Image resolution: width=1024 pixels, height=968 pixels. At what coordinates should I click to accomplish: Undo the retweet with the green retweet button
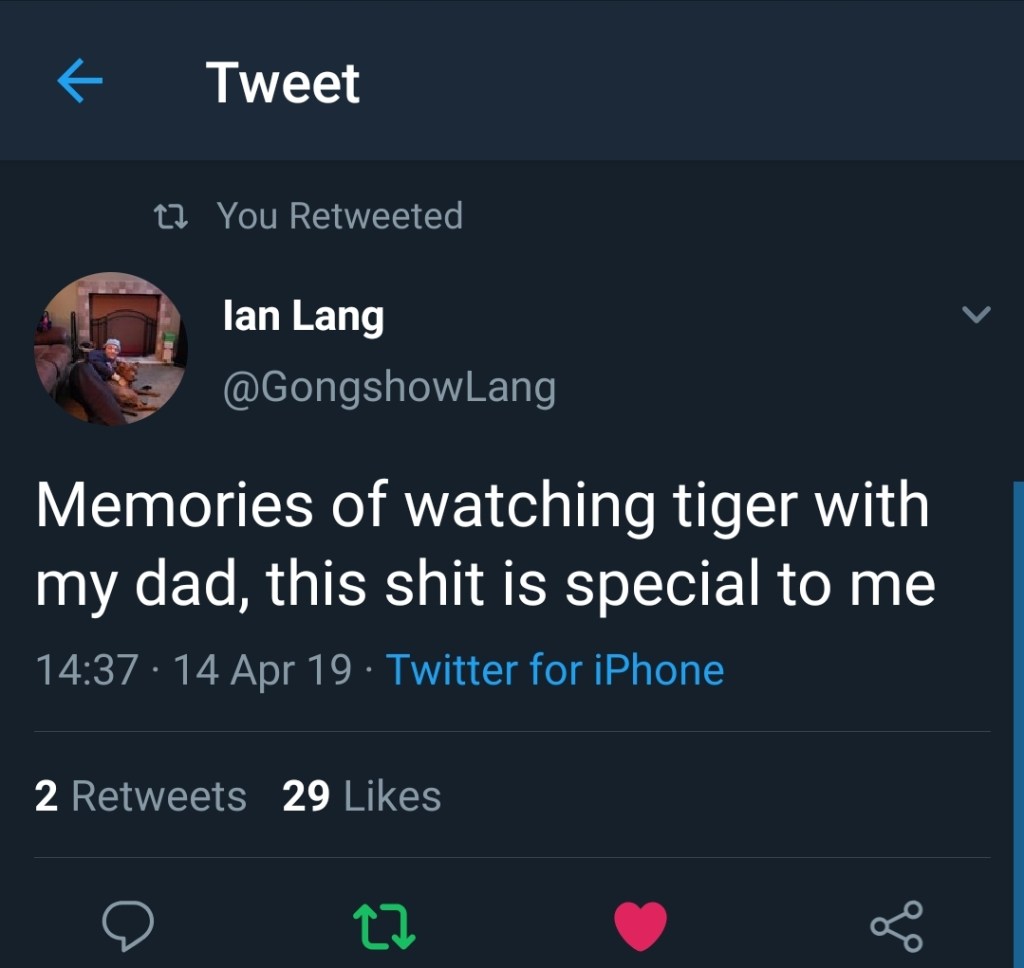[x=385, y=926]
